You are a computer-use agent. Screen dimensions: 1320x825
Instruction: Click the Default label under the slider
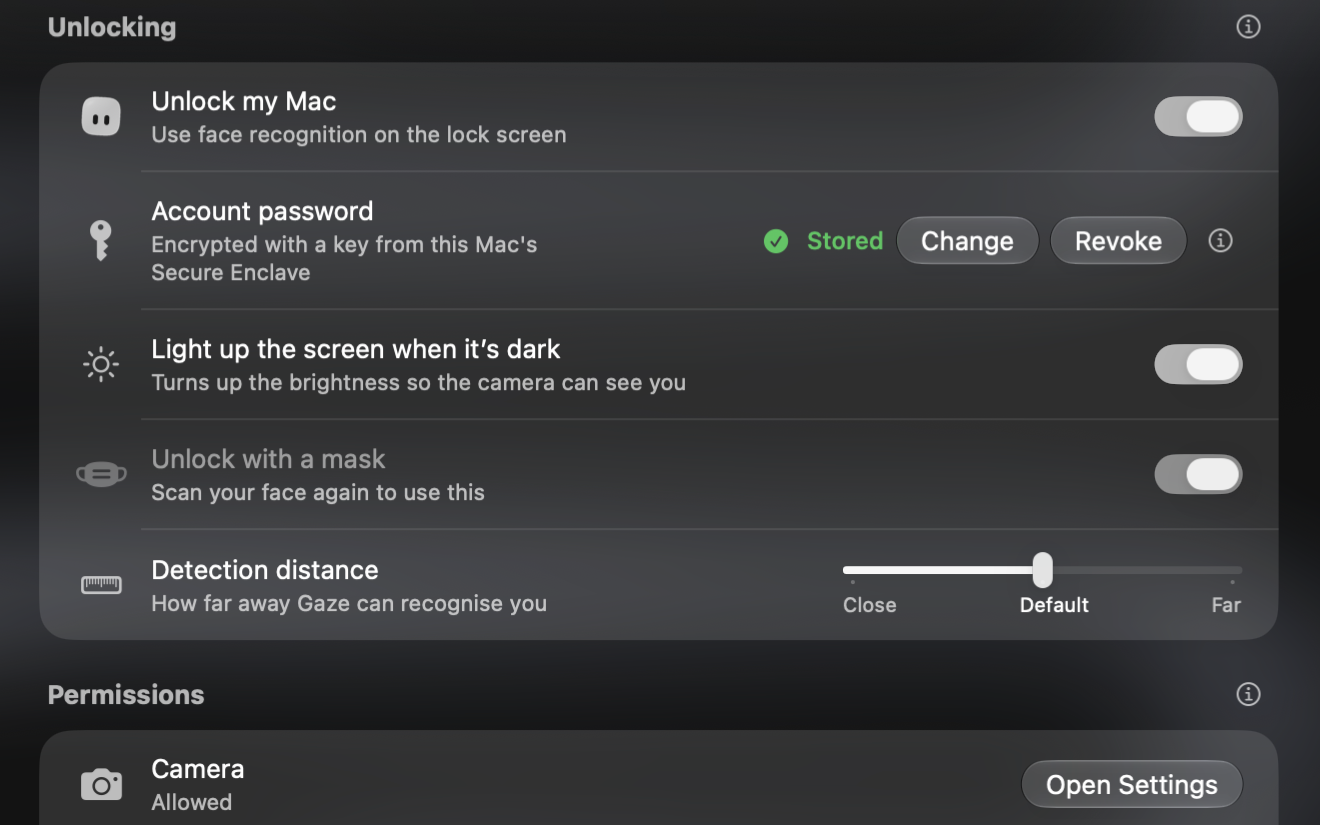click(1054, 605)
